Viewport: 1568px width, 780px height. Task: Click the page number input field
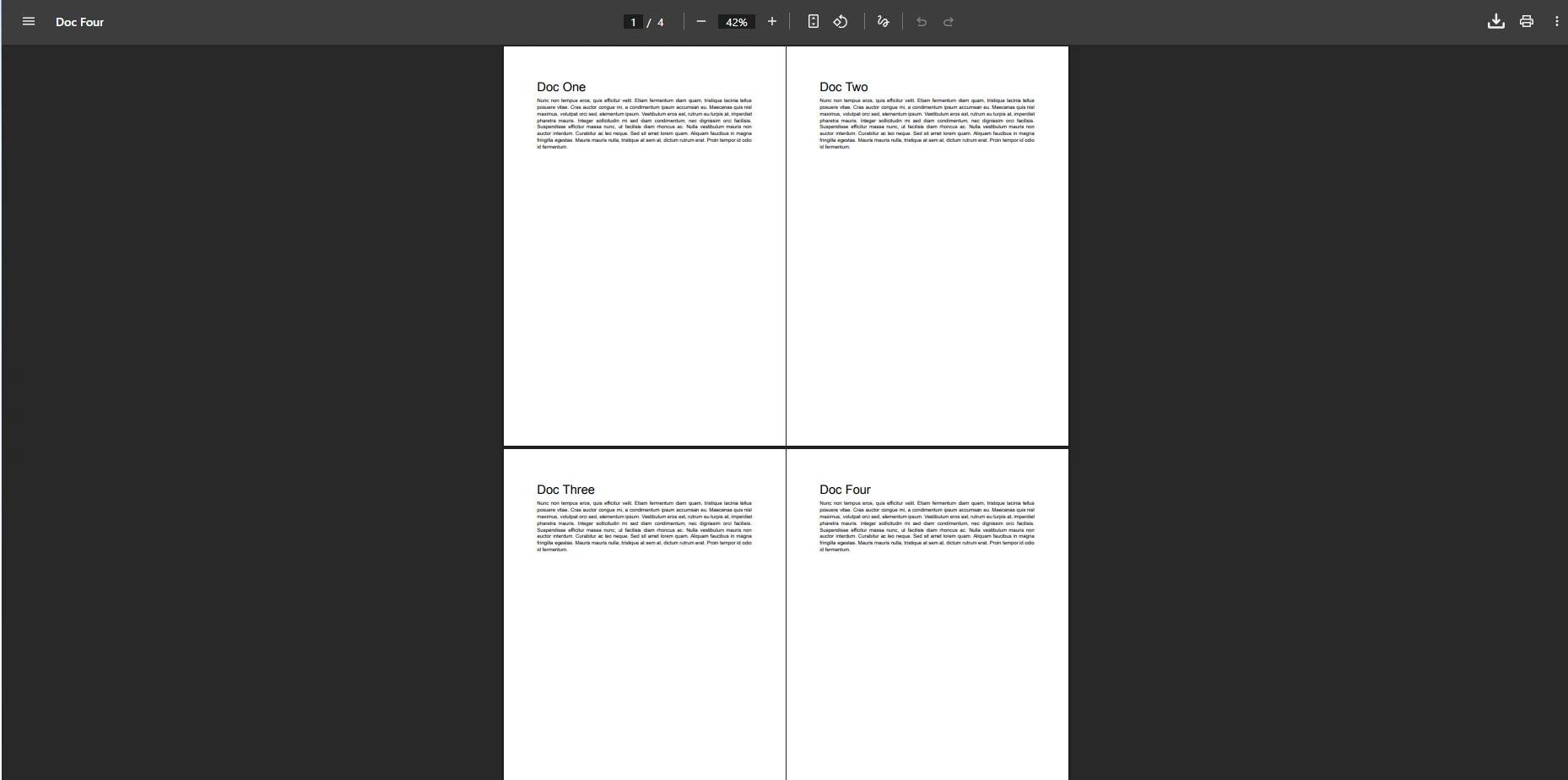click(x=633, y=22)
